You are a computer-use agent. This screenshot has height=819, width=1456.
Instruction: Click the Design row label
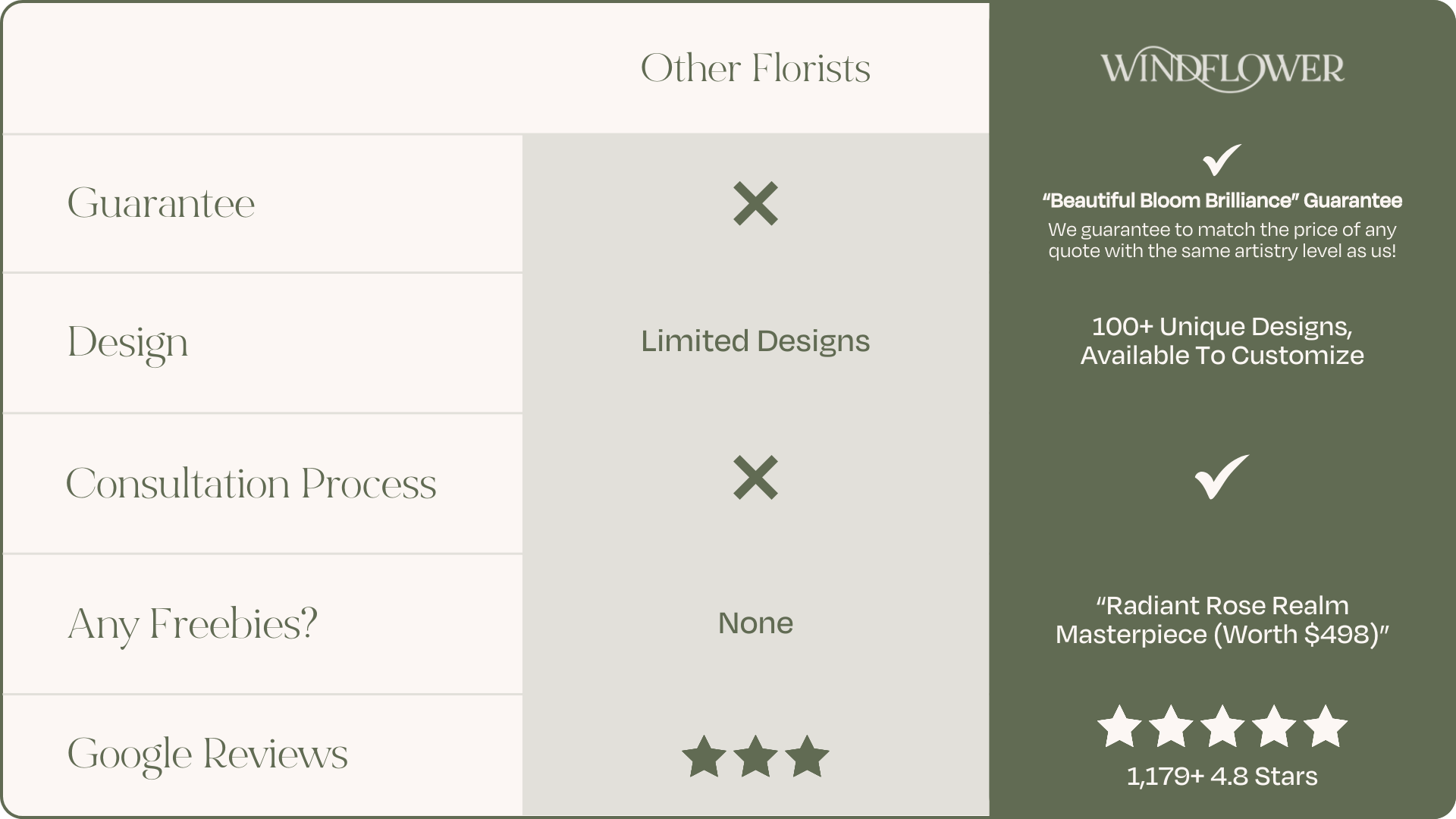click(x=127, y=343)
